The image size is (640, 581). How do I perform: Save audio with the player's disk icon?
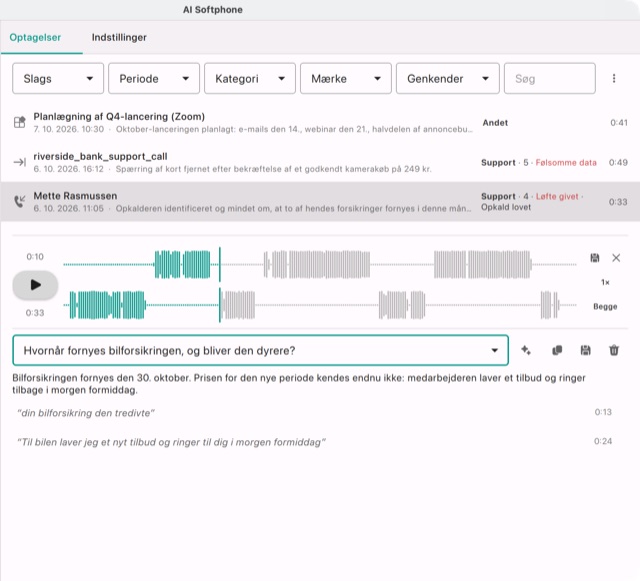(x=595, y=258)
